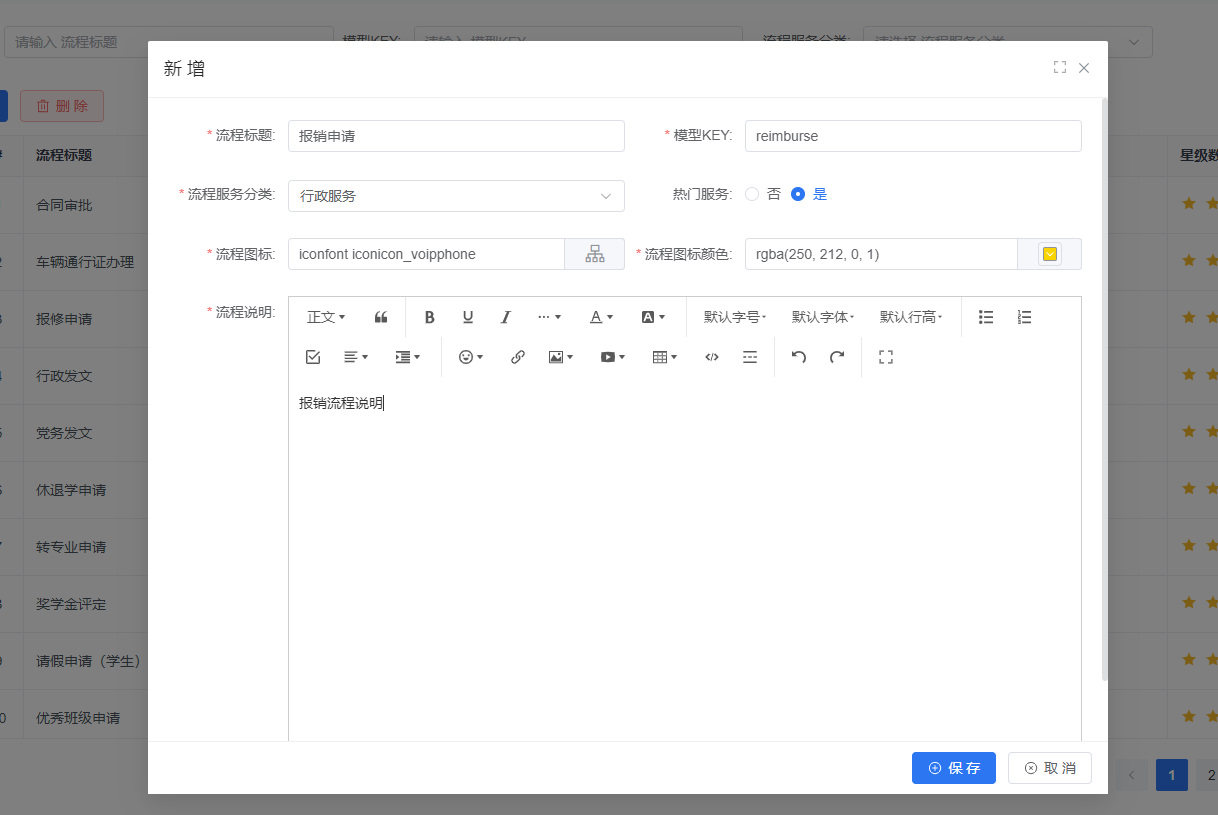This screenshot has height=815, width=1218.
Task: Click the 流程标题 input containing 报销申请
Action: point(456,136)
